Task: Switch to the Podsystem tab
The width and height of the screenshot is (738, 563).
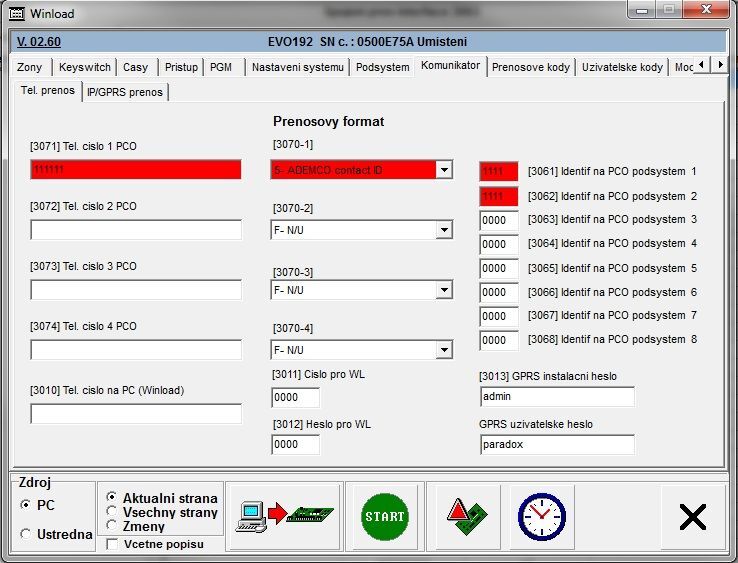Action: coord(382,67)
